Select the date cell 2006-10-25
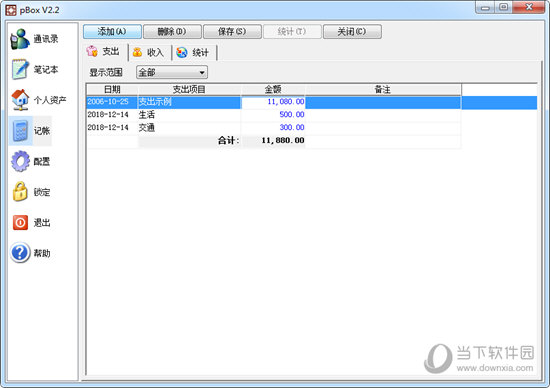Image resolution: width=550 pixels, height=388 pixels. pos(112,102)
